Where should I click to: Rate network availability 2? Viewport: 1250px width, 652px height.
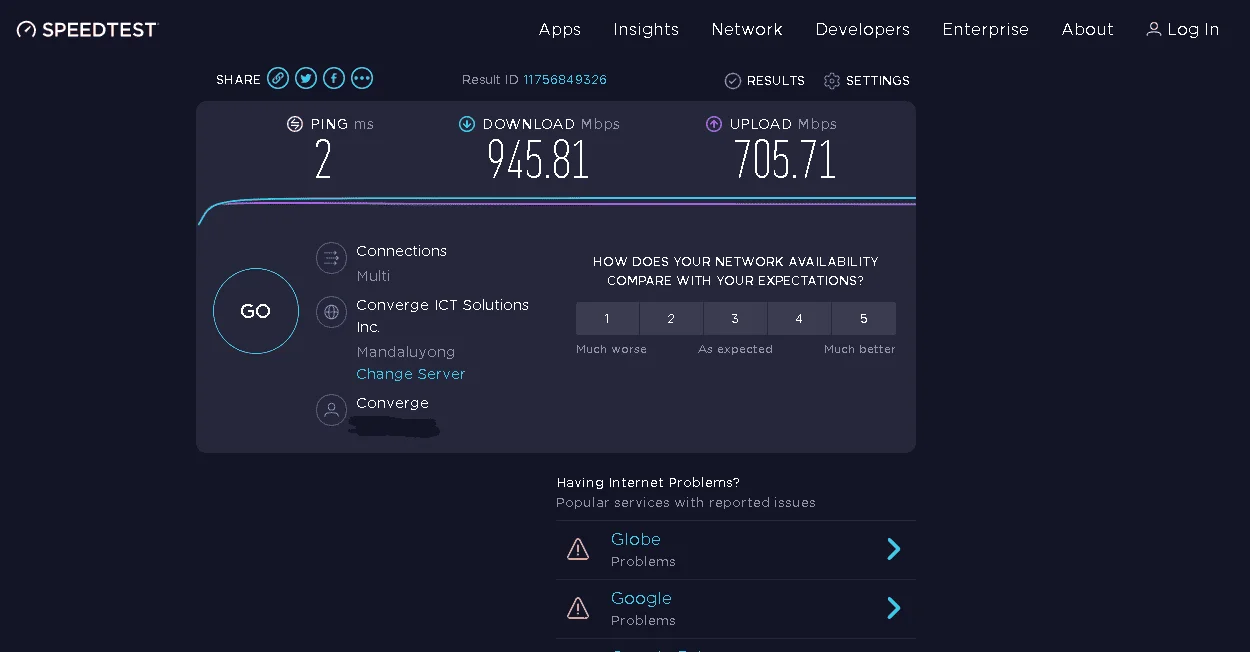click(671, 318)
